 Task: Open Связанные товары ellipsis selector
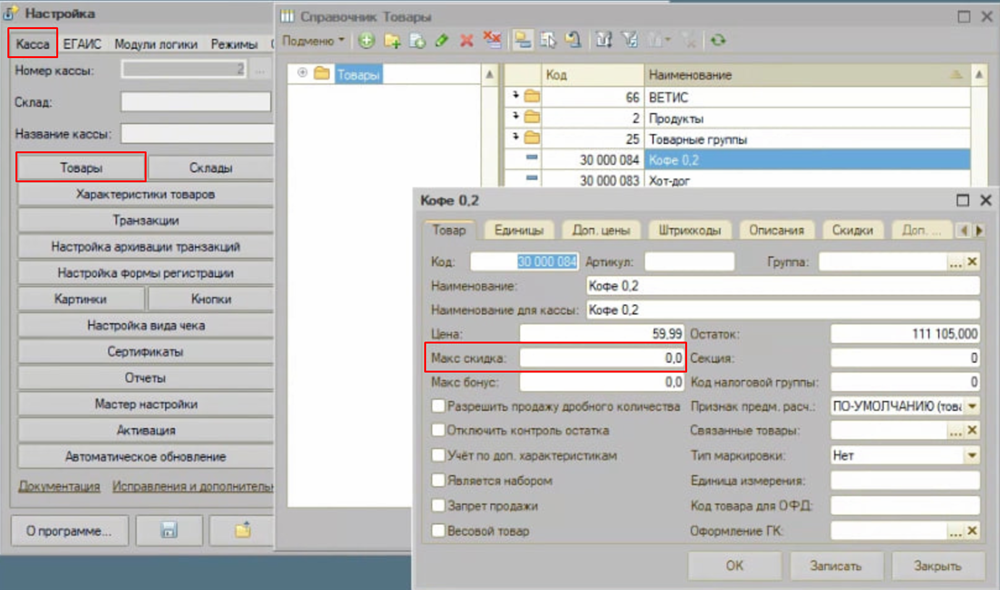(955, 431)
